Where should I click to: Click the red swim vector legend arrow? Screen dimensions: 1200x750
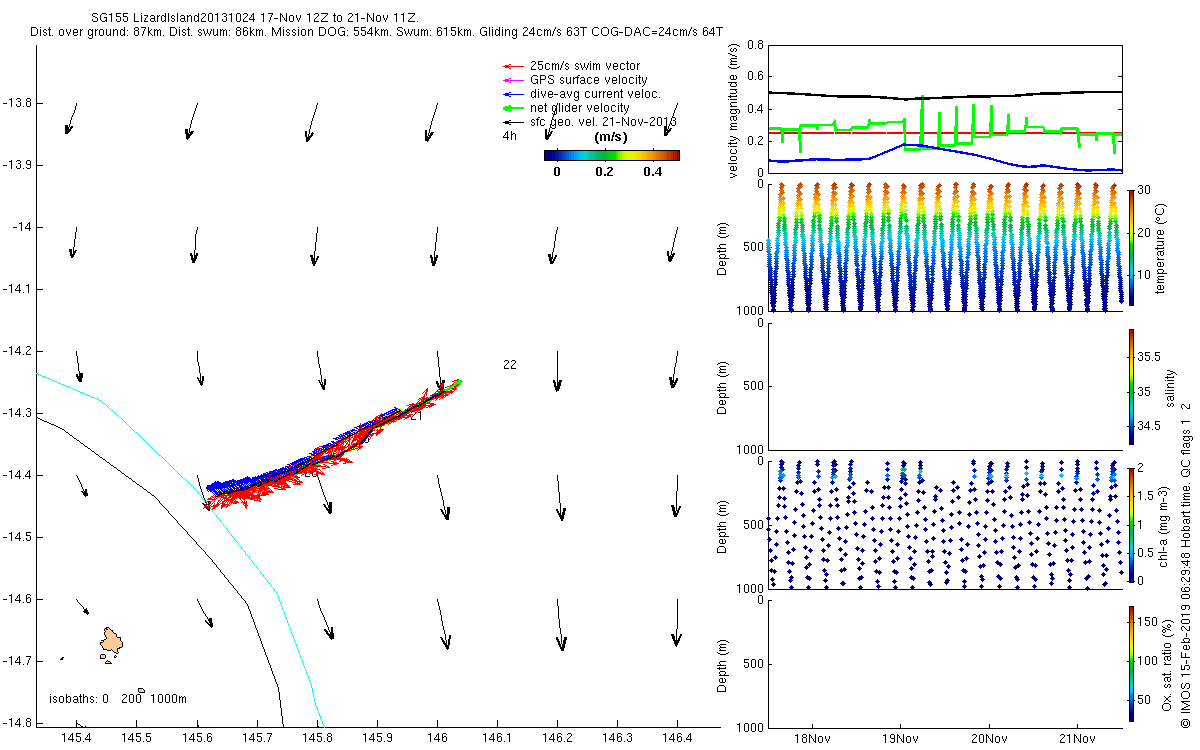coord(513,66)
